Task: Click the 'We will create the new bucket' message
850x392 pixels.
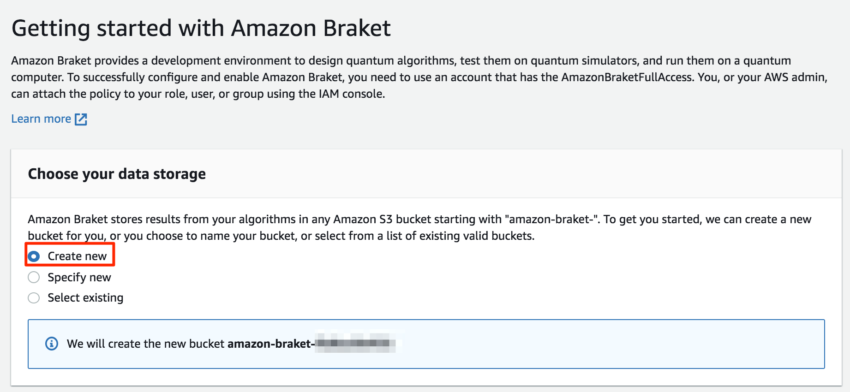Action: point(146,344)
